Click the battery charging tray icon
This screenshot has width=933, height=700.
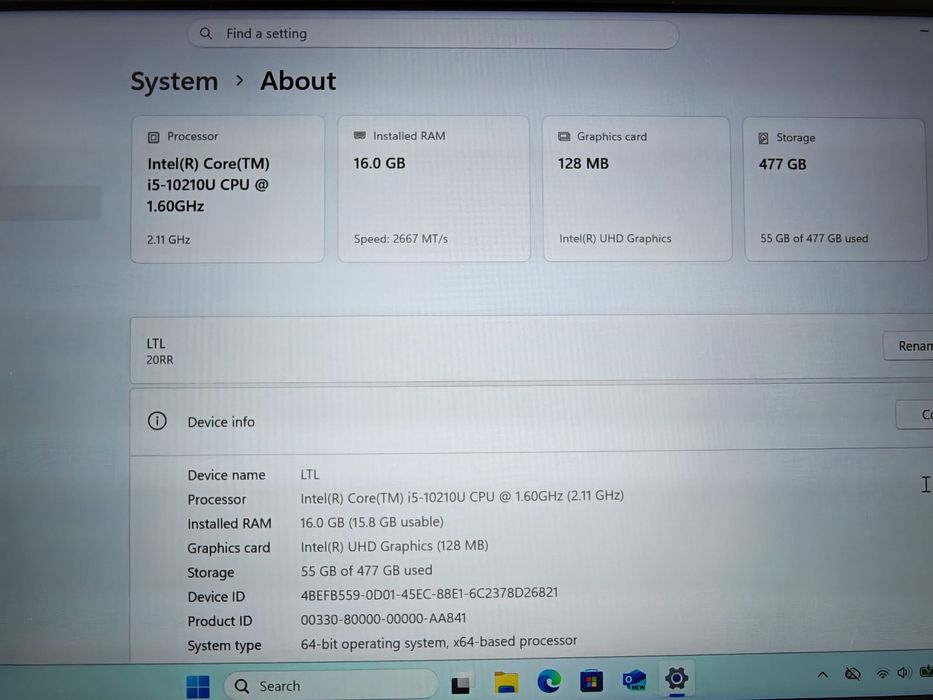[x=926, y=671]
